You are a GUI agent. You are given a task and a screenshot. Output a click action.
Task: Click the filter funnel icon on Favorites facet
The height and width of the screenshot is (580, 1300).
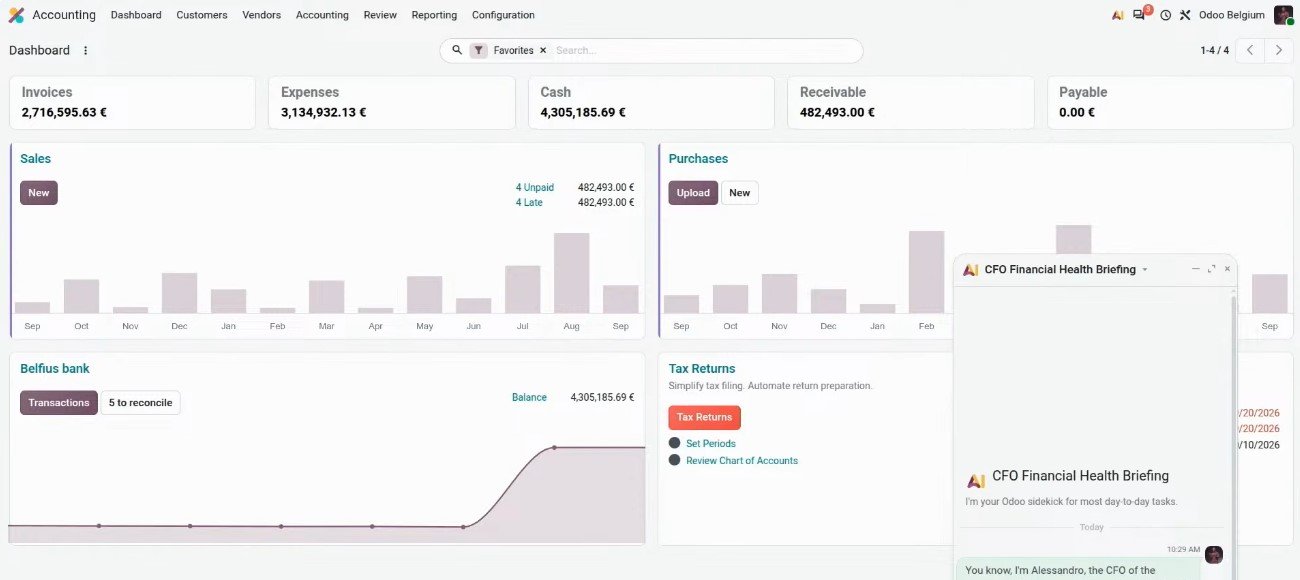(479, 50)
